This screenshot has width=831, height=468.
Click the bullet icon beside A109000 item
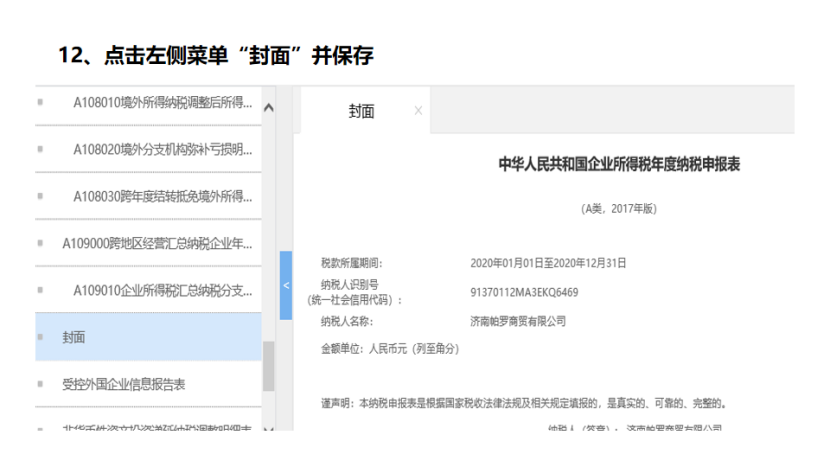coord(41,243)
